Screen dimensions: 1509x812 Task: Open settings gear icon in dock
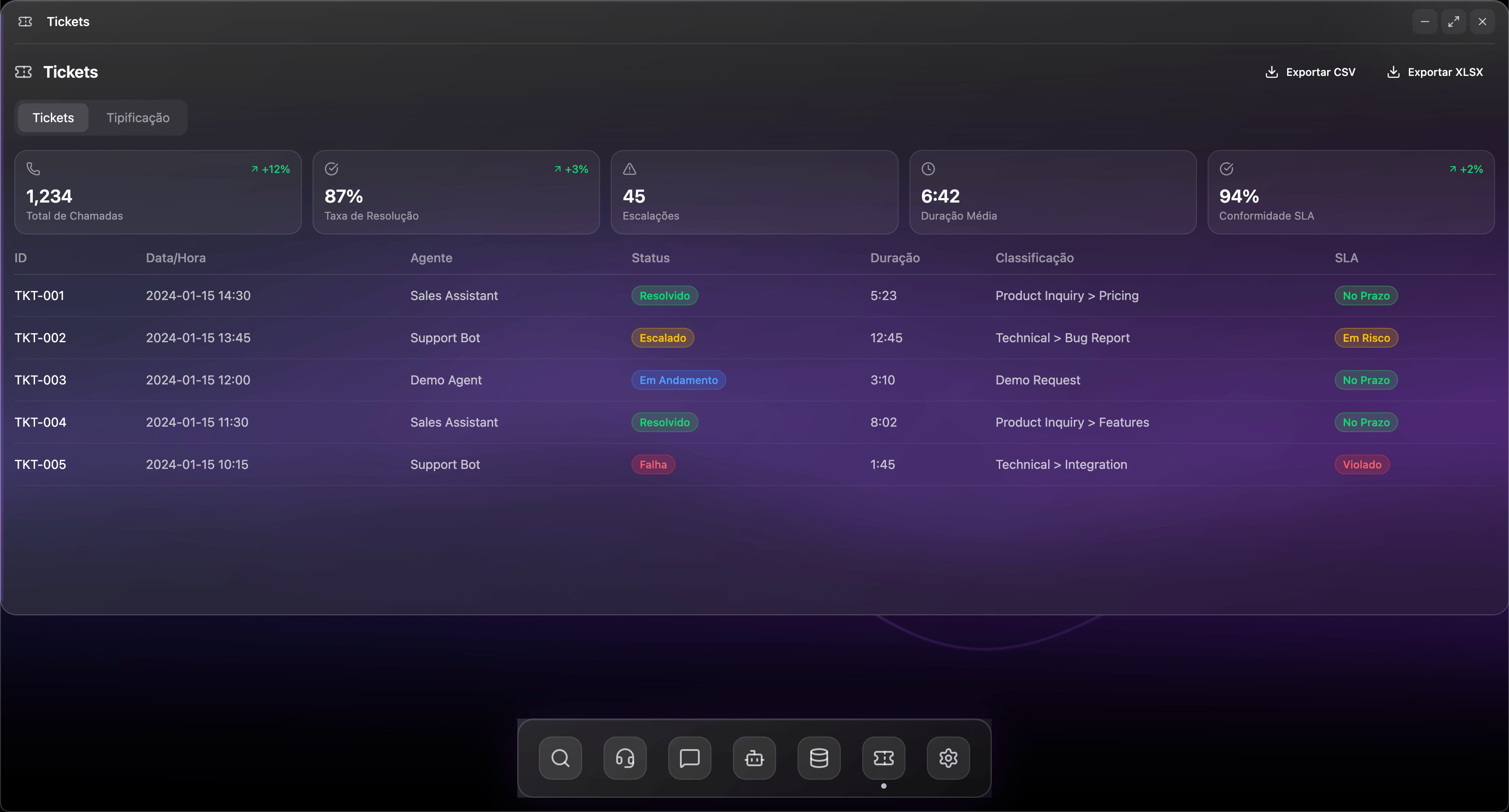pos(948,758)
